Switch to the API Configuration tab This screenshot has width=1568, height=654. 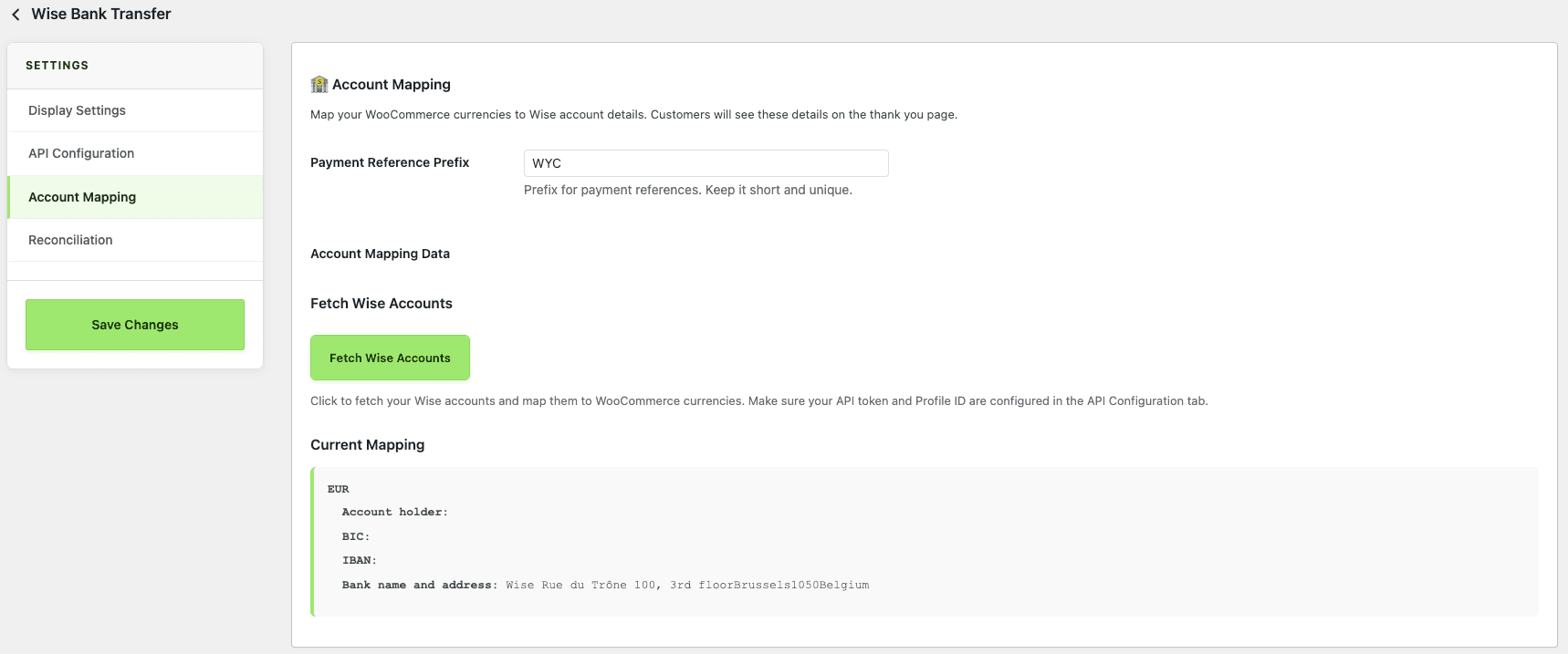[81, 153]
